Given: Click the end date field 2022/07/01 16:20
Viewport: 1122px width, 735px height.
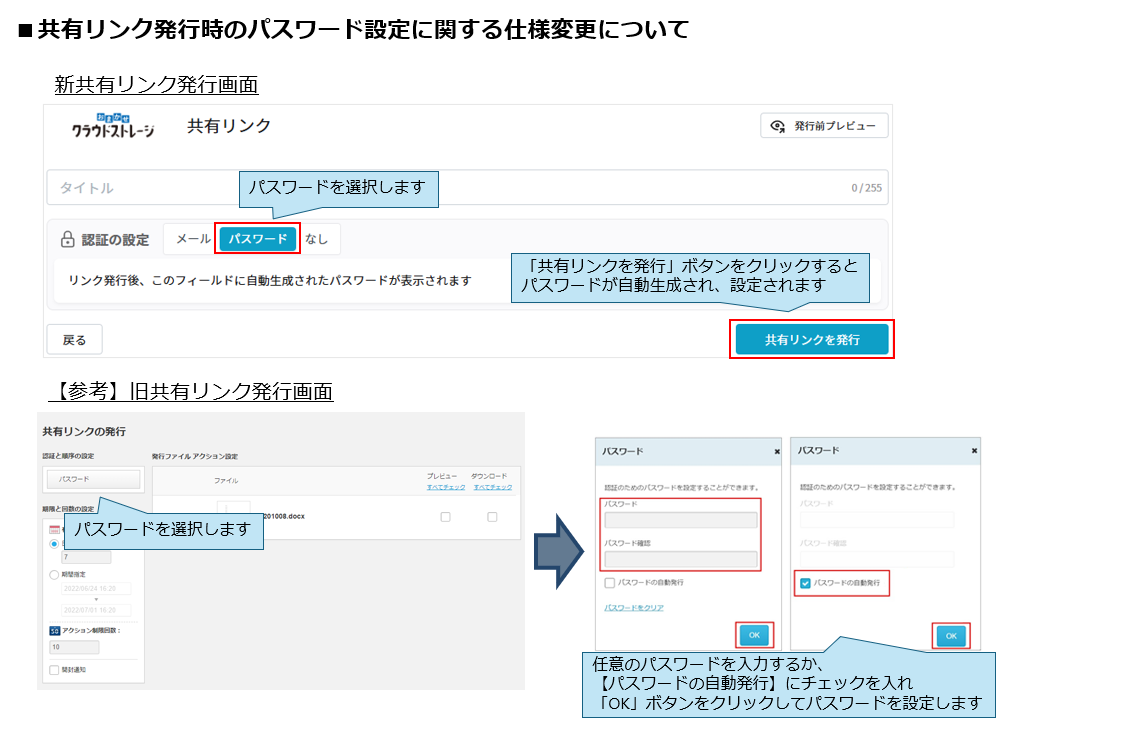Looking at the screenshot, I should (x=97, y=610).
